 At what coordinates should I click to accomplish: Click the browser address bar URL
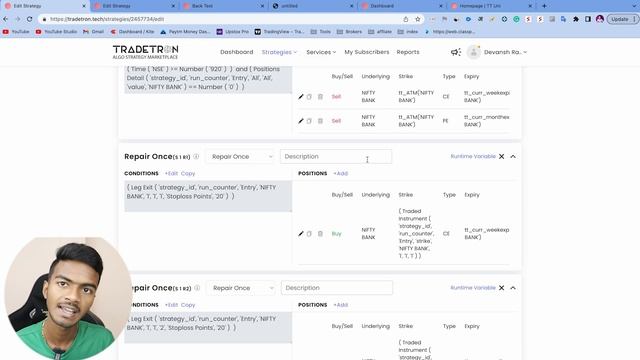coord(107,19)
